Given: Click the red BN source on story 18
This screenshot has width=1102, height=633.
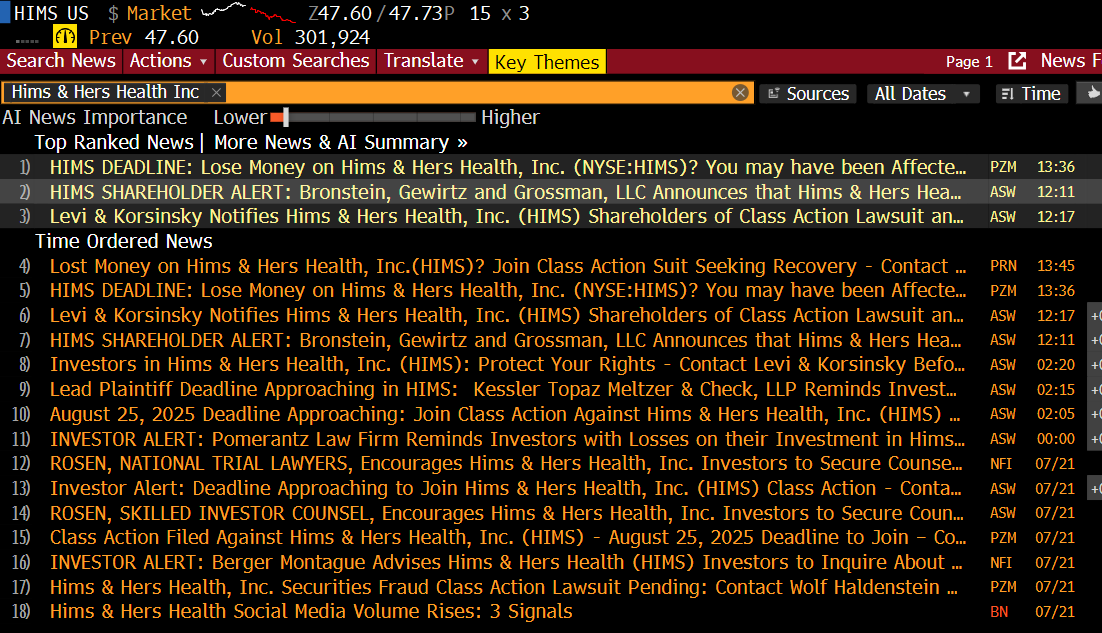Looking at the screenshot, I should coord(999,612).
